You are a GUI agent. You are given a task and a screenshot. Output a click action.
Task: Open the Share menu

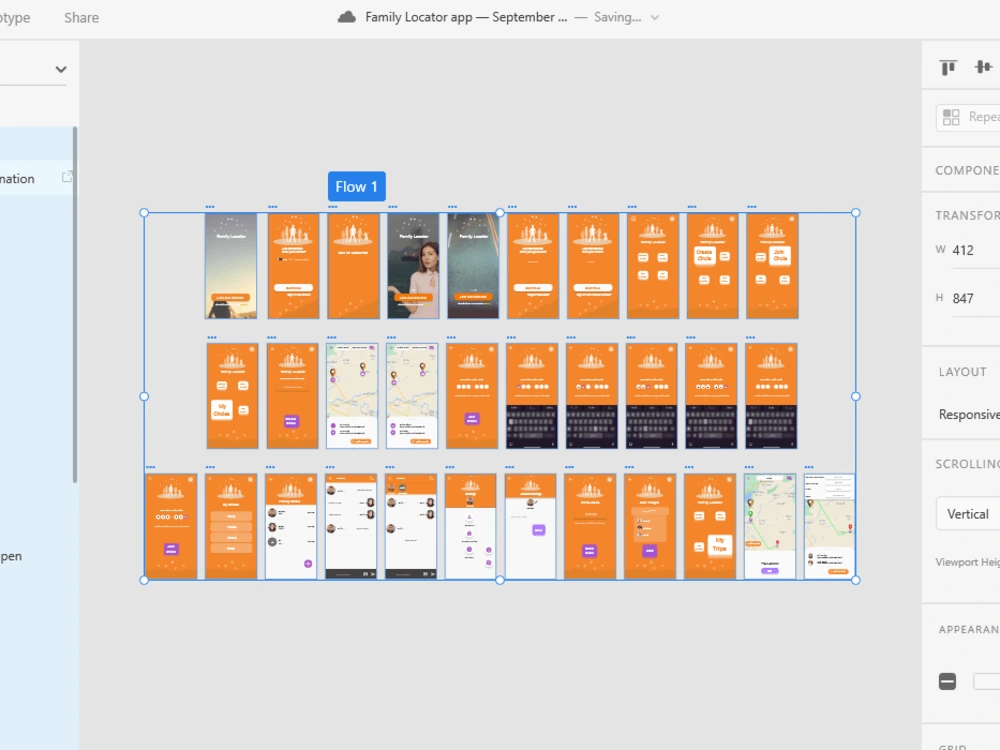coord(80,16)
